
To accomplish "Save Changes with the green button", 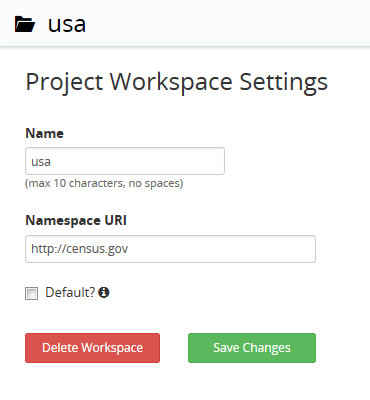I will 252,348.
